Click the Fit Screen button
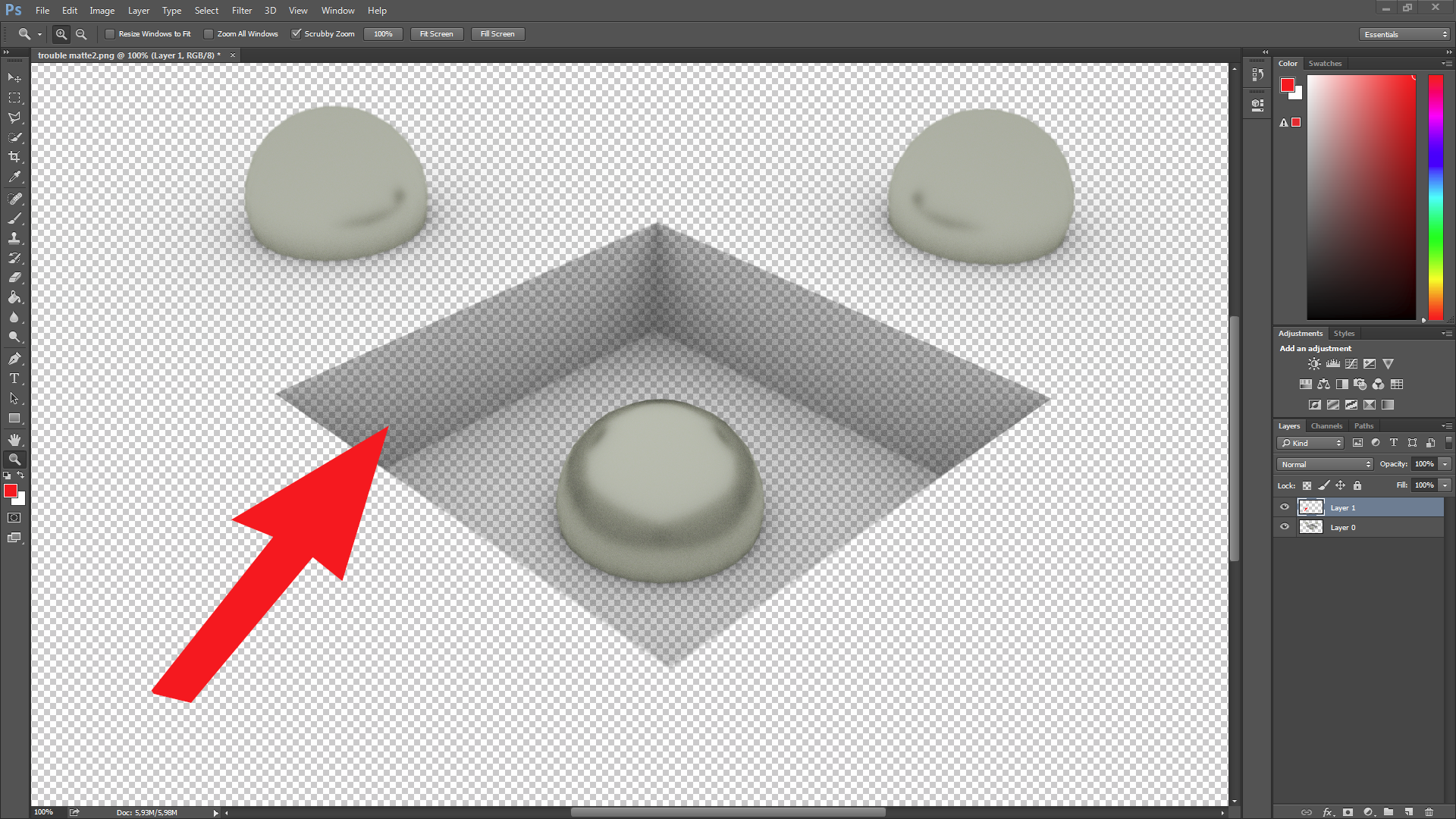This screenshot has width=1456, height=819. tap(436, 34)
